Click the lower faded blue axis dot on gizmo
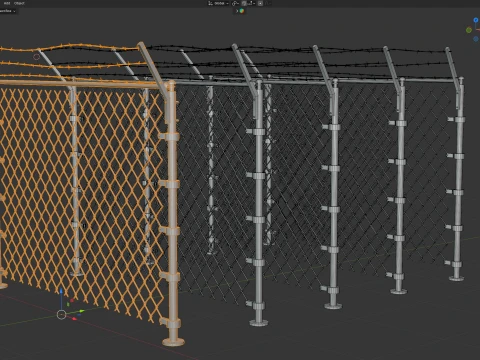480x360 pixels. 476,39
